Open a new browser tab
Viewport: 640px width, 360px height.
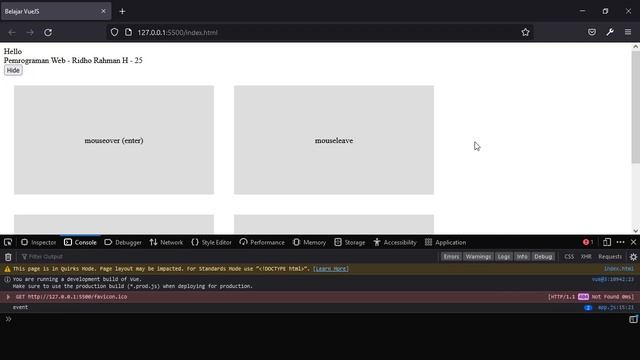122,11
